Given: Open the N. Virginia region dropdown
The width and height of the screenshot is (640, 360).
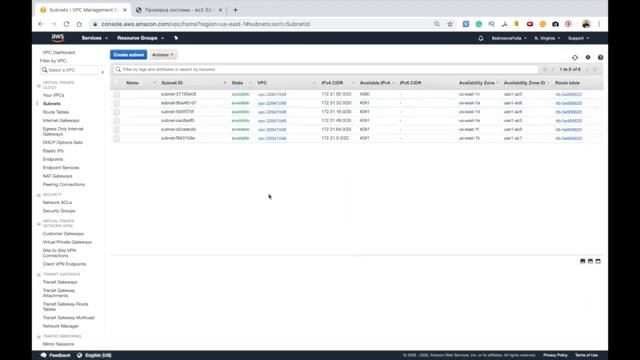Looking at the screenshot, I should click(547, 38).
